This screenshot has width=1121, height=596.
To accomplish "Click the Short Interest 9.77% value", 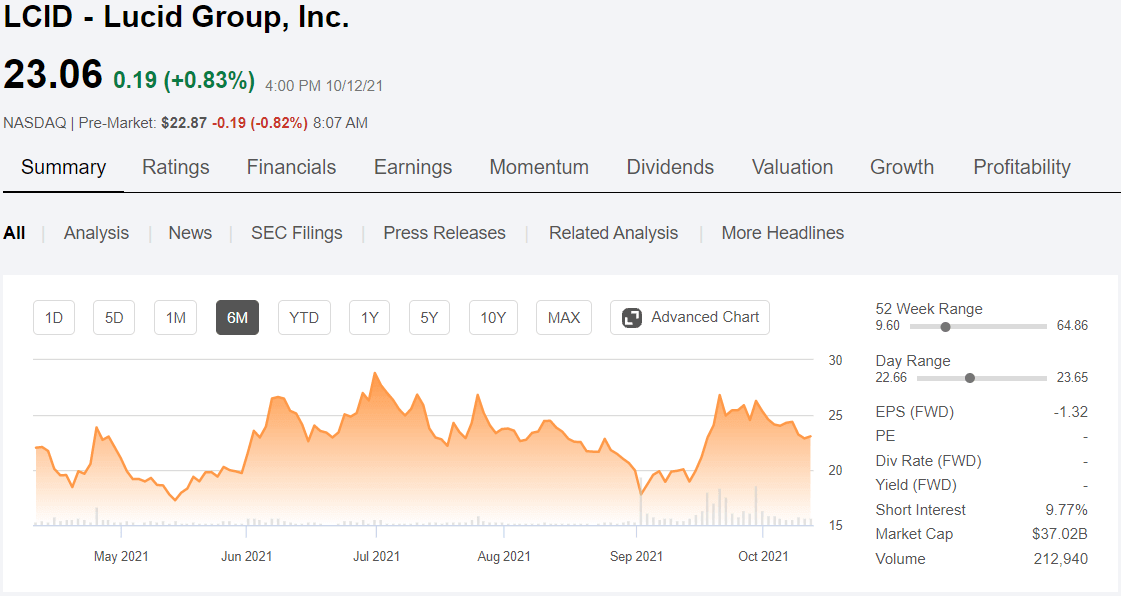I will [x=1066, y=510].
